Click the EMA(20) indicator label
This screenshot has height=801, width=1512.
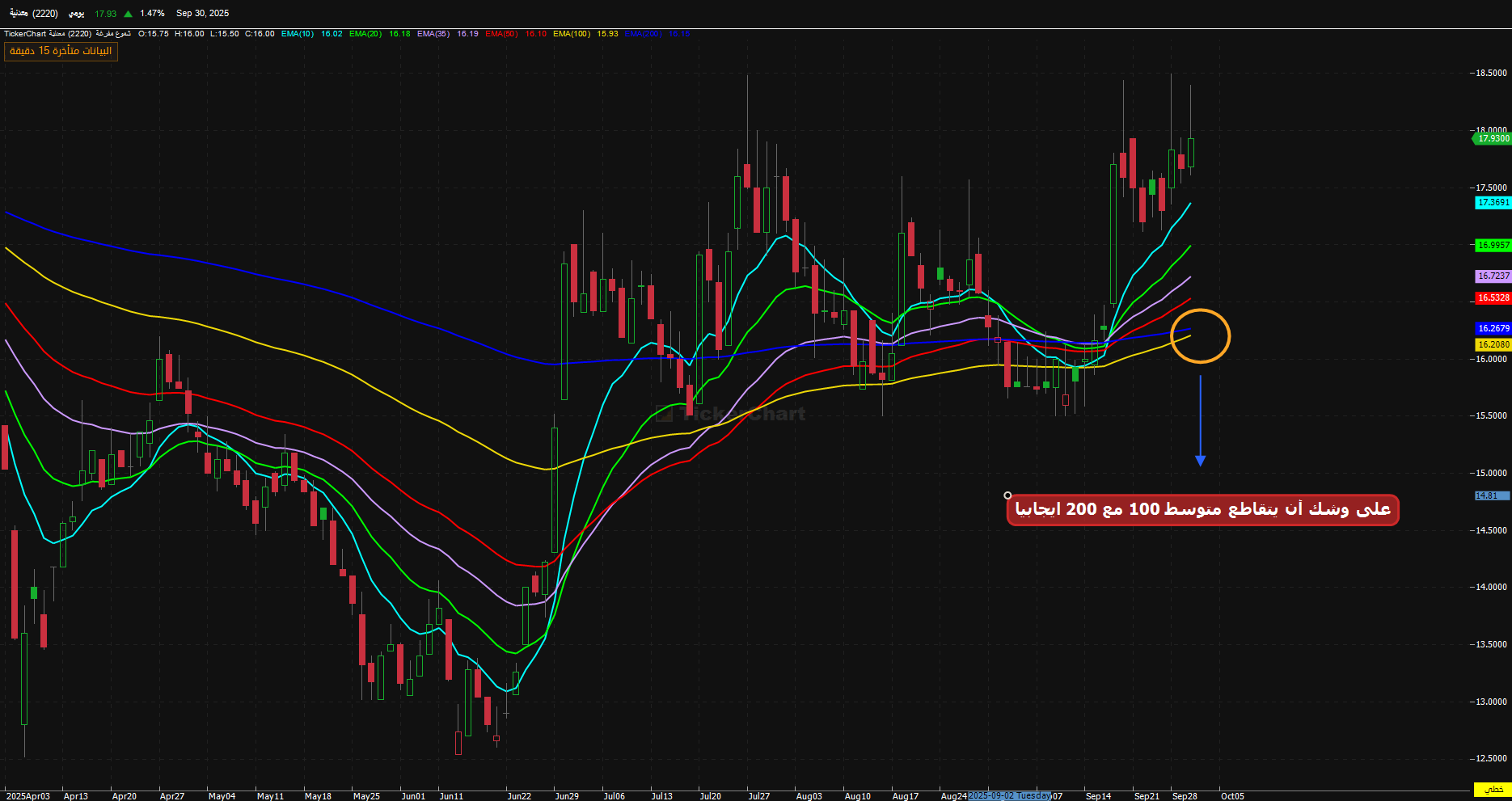365,34
